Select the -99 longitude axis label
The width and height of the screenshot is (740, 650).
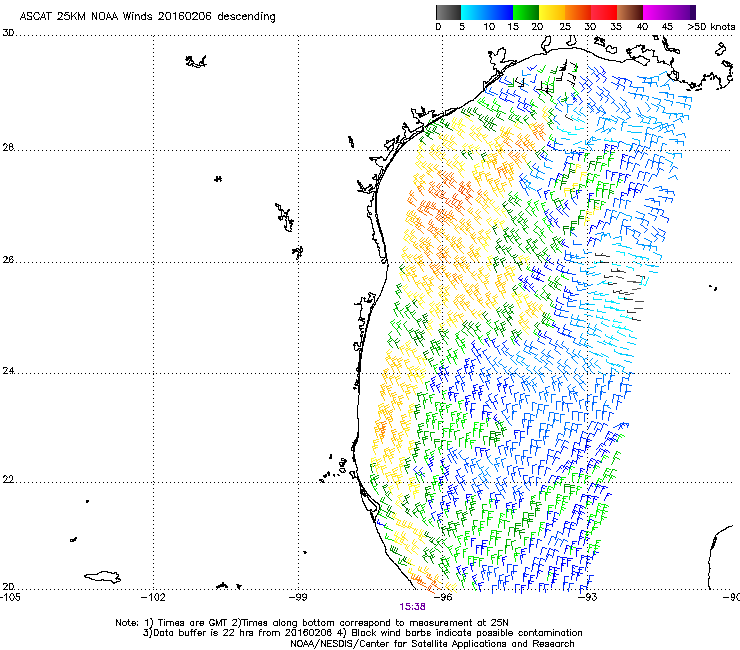pos(299,597)
